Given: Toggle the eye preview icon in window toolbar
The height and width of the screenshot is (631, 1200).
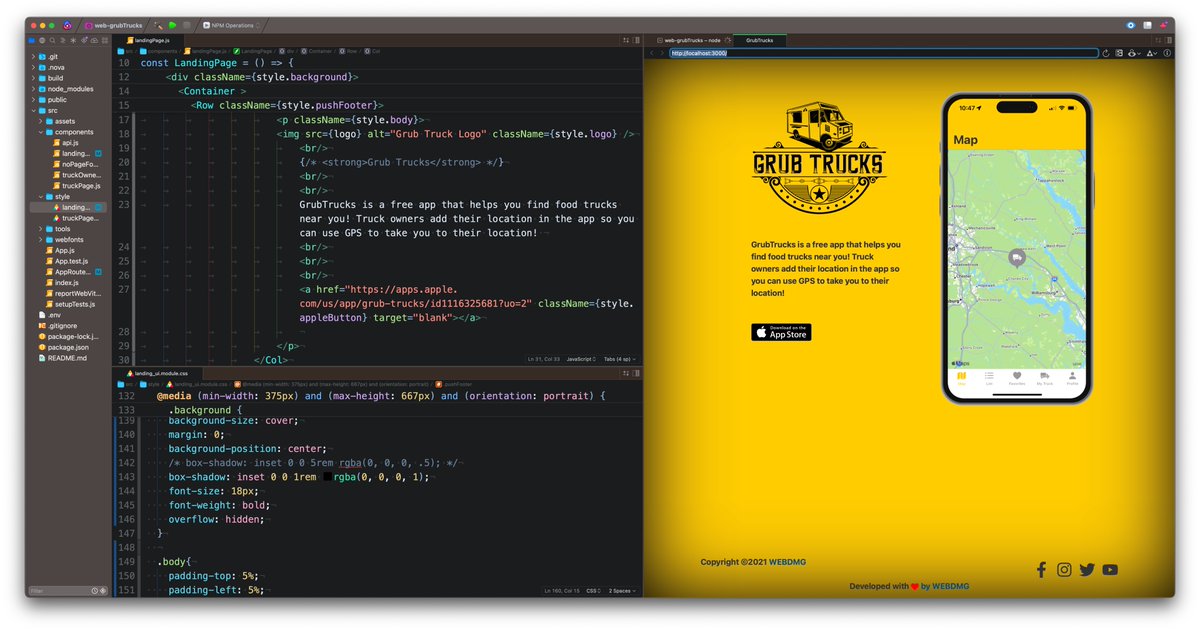Looking at the screenshot, I should [x=1131, y=24].
